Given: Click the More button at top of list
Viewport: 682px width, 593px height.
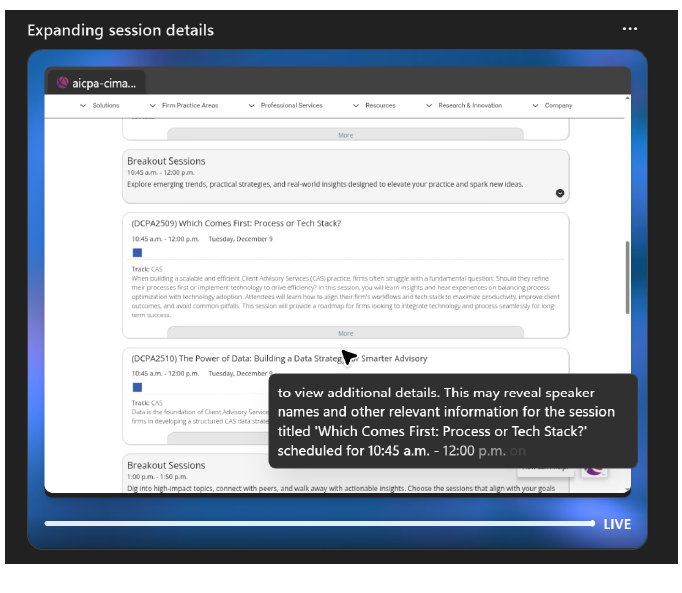Looking at the screenshot, I should click(x=345, y=135).
